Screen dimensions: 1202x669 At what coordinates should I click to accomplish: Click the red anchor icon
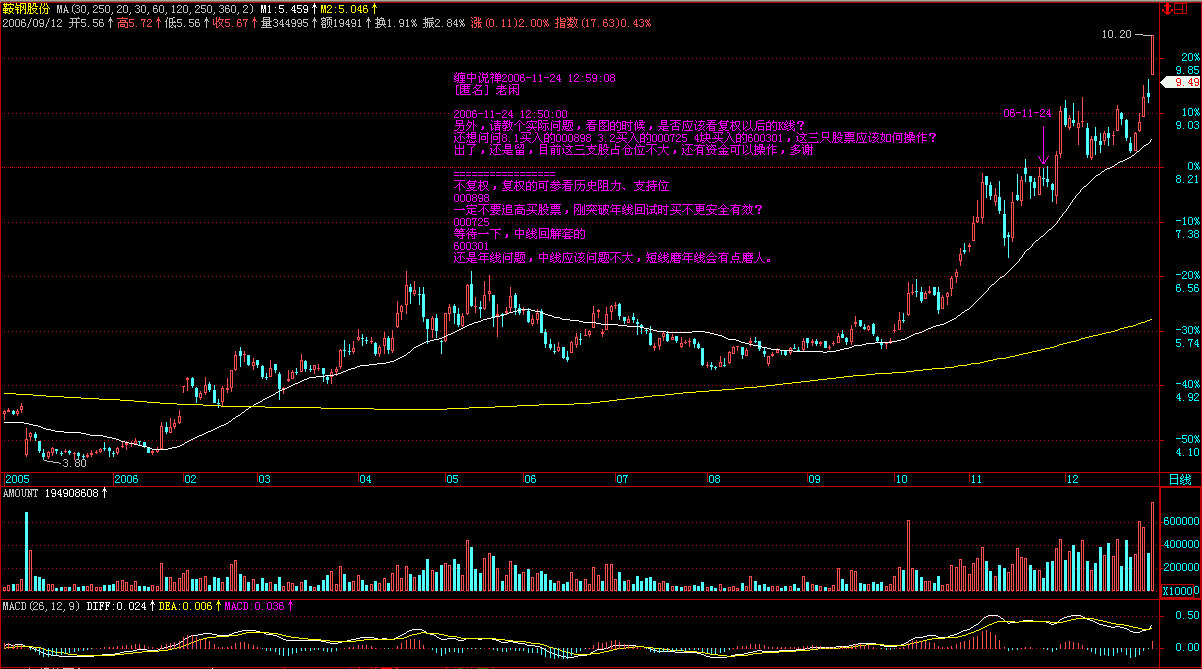(1167, 9)
